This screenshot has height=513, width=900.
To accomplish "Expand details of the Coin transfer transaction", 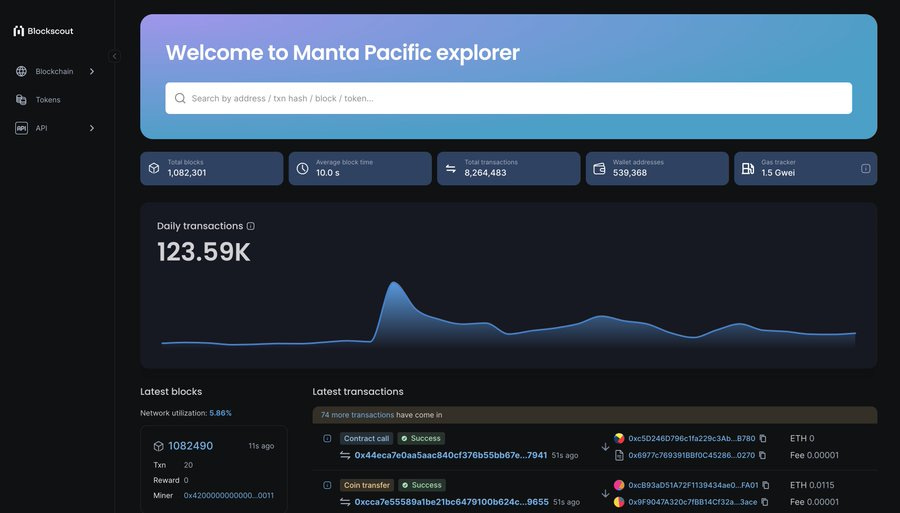I will click(327, 485).
